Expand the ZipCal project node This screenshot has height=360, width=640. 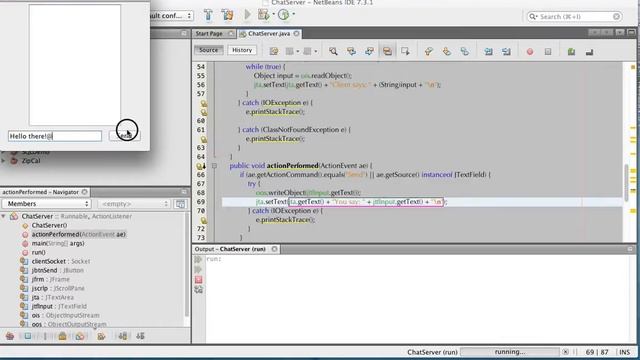[x=4, y=161]
